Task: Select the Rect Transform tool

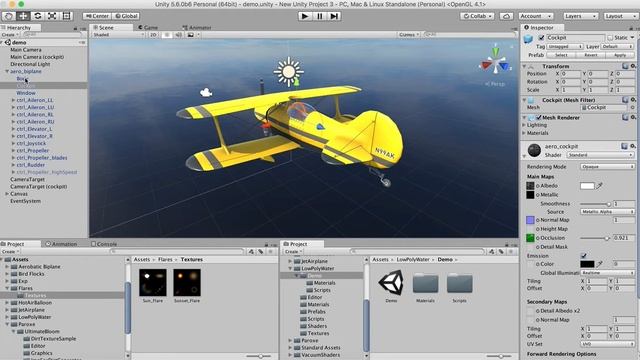Action: tap(67, 16)
